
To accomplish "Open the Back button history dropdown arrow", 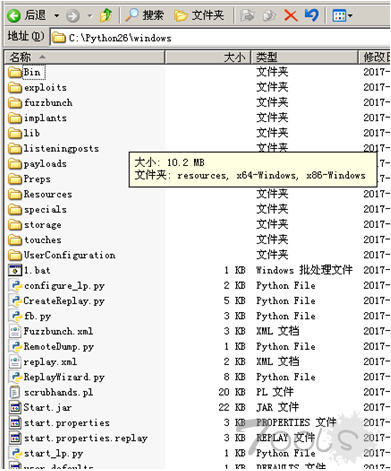I will (x=56, y=16).
